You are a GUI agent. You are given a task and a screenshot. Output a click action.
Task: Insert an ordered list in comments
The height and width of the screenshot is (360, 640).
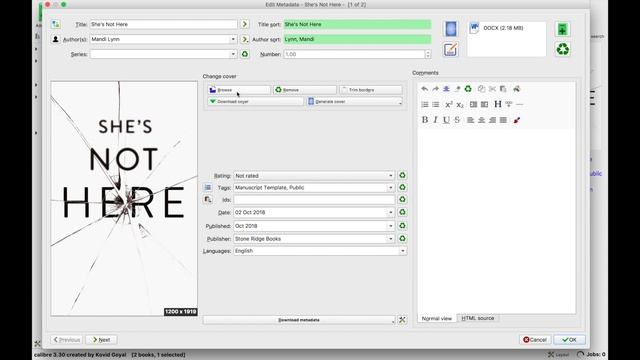pyautogui.click(x=424, y=104)
